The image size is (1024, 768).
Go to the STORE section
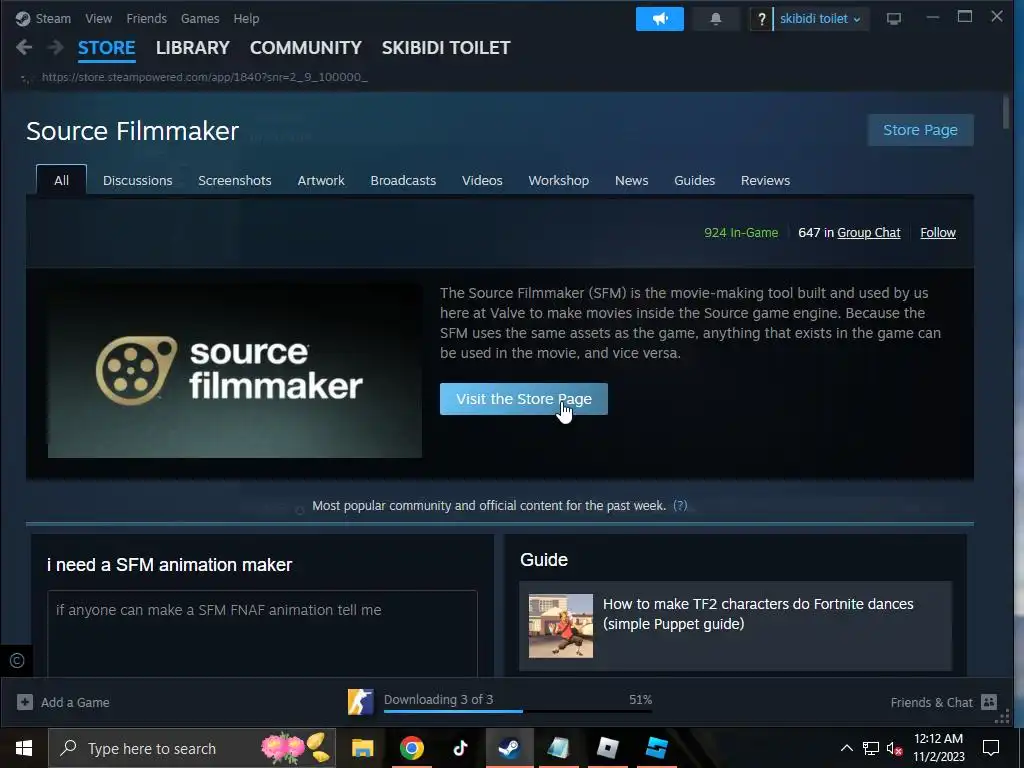[x=106, y=48]
